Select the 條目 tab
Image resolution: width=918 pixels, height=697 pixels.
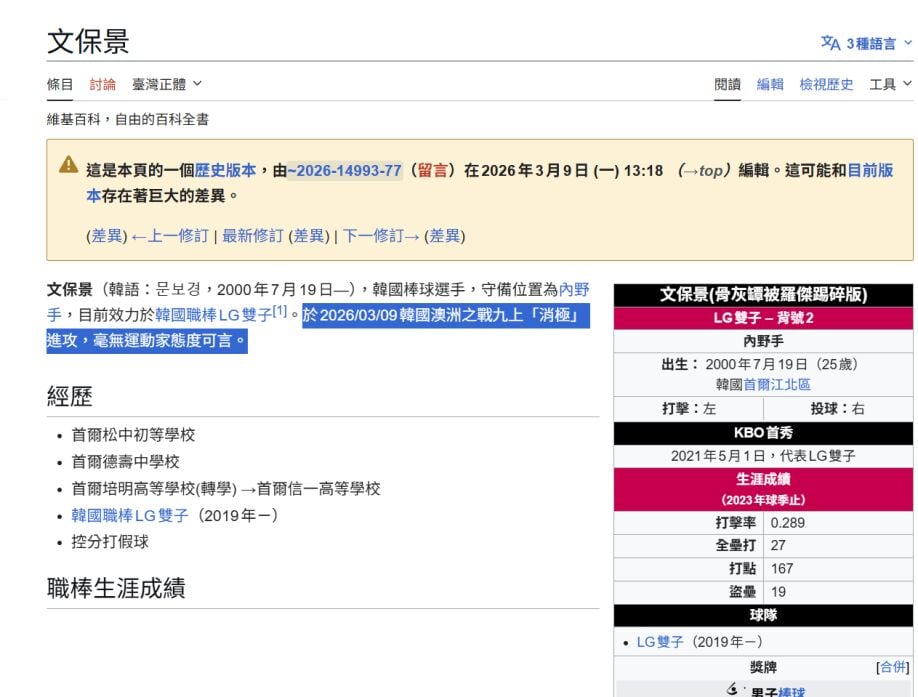[58, 84]
